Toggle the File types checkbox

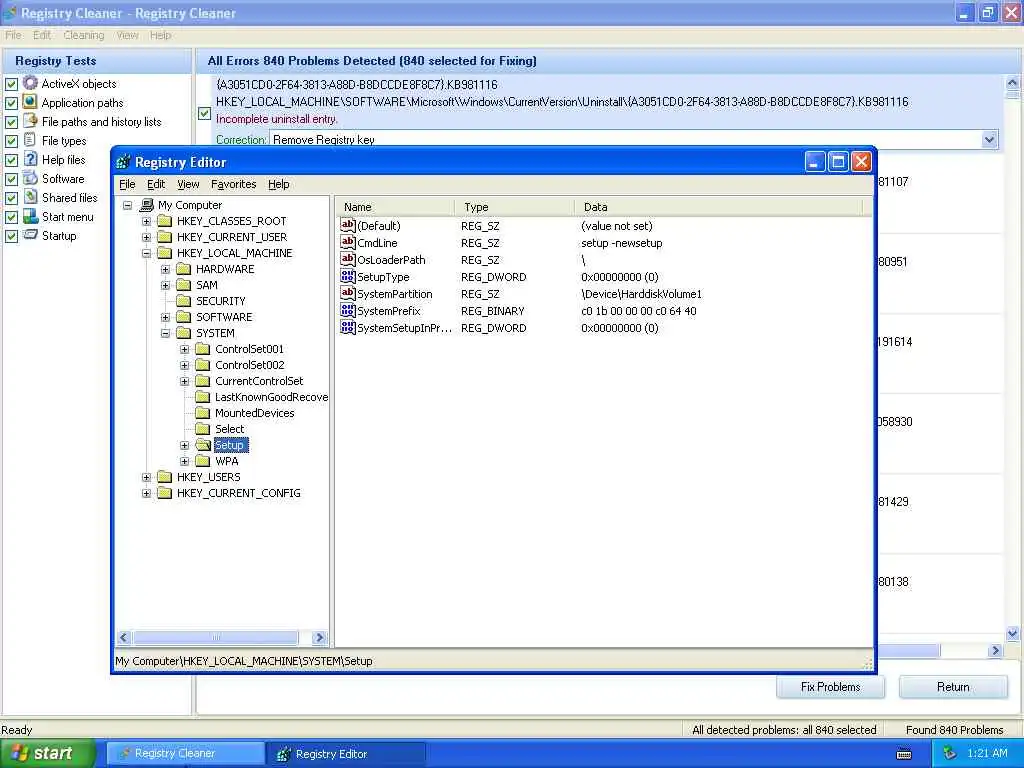(x=11, y=140)
